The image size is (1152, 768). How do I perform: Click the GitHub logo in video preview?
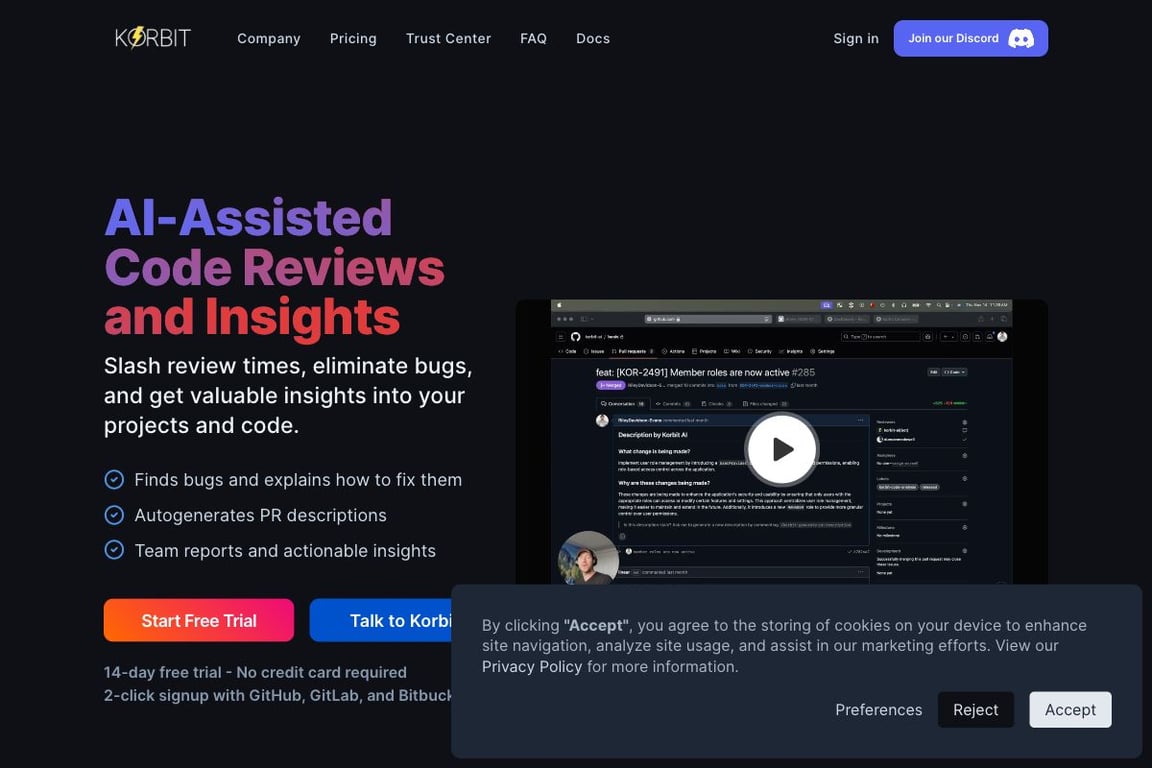coord(575,337)
